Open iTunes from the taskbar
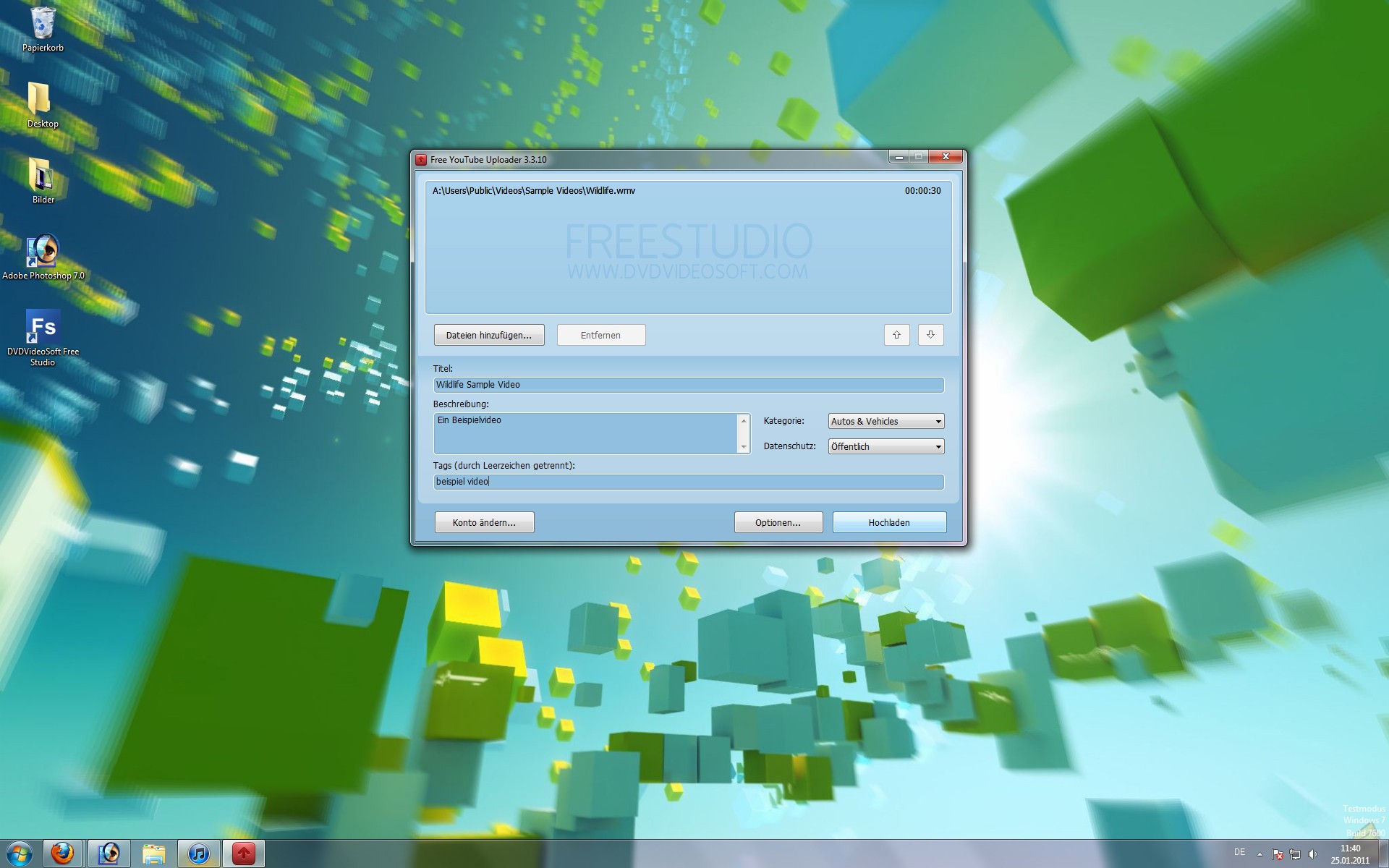 199,854
